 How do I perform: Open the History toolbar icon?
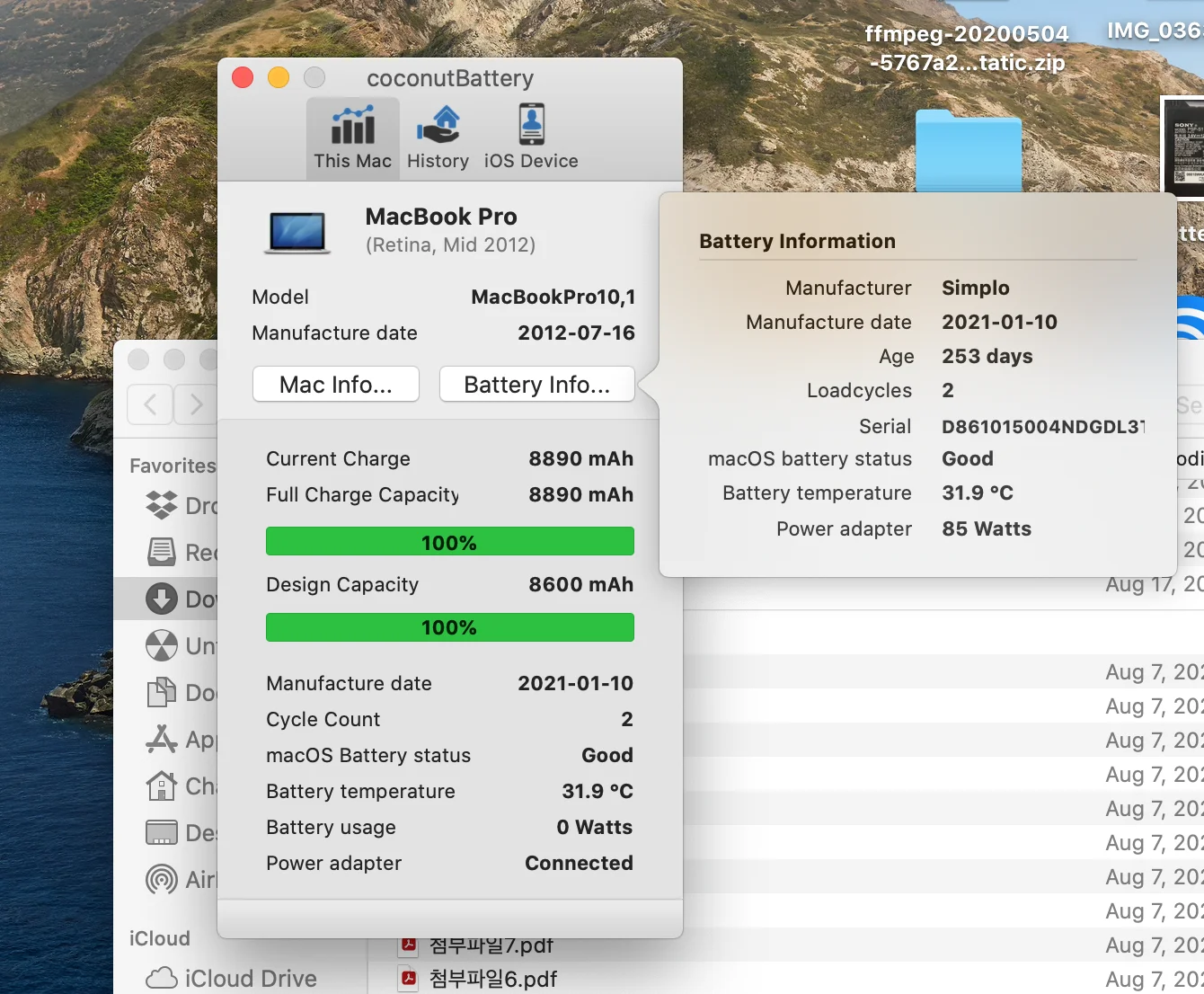[438, 138]
